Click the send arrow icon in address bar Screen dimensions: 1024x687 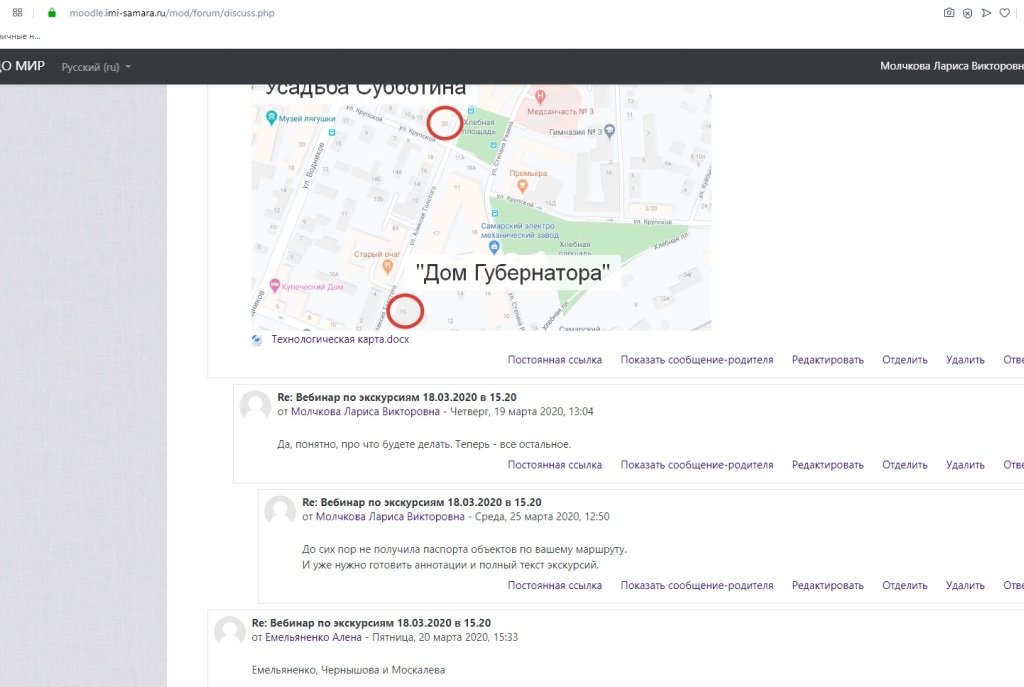coord(986,12)
